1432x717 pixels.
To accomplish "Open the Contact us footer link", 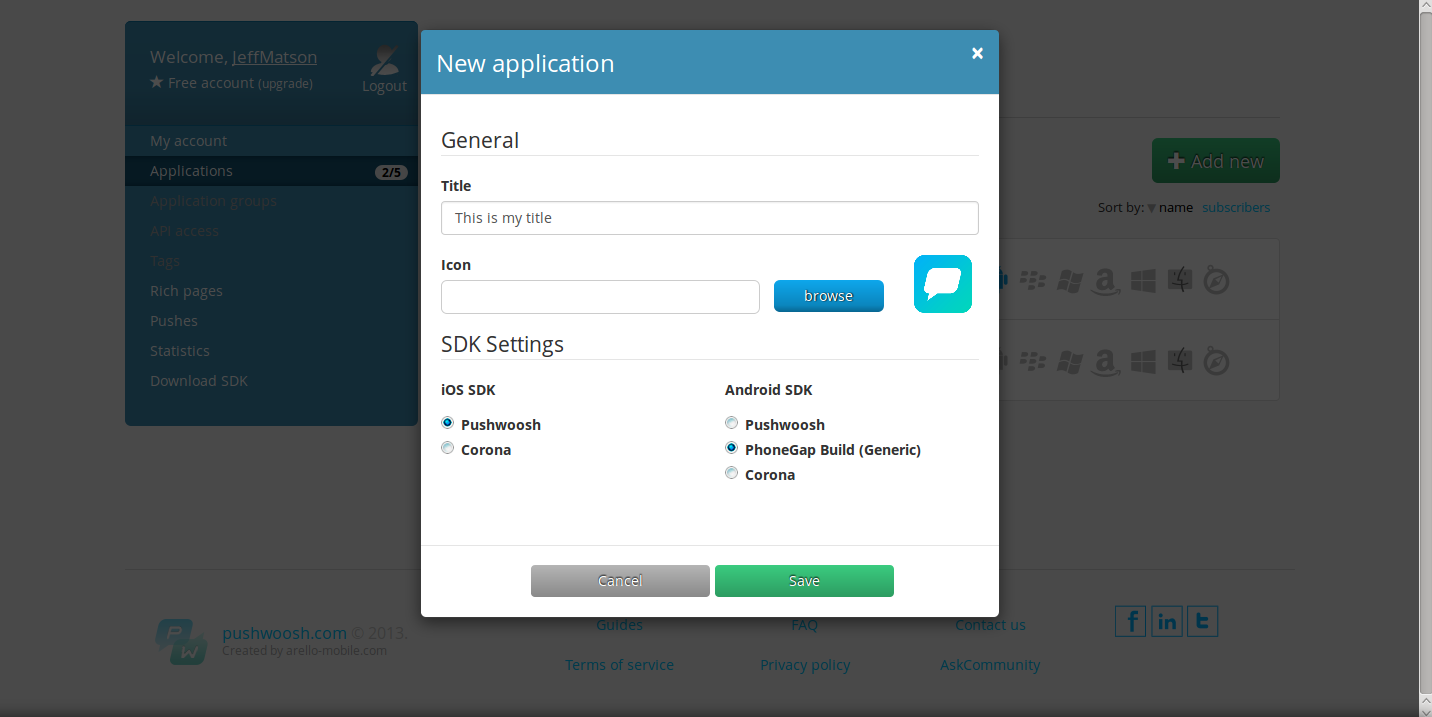I will tap(990, 625).
